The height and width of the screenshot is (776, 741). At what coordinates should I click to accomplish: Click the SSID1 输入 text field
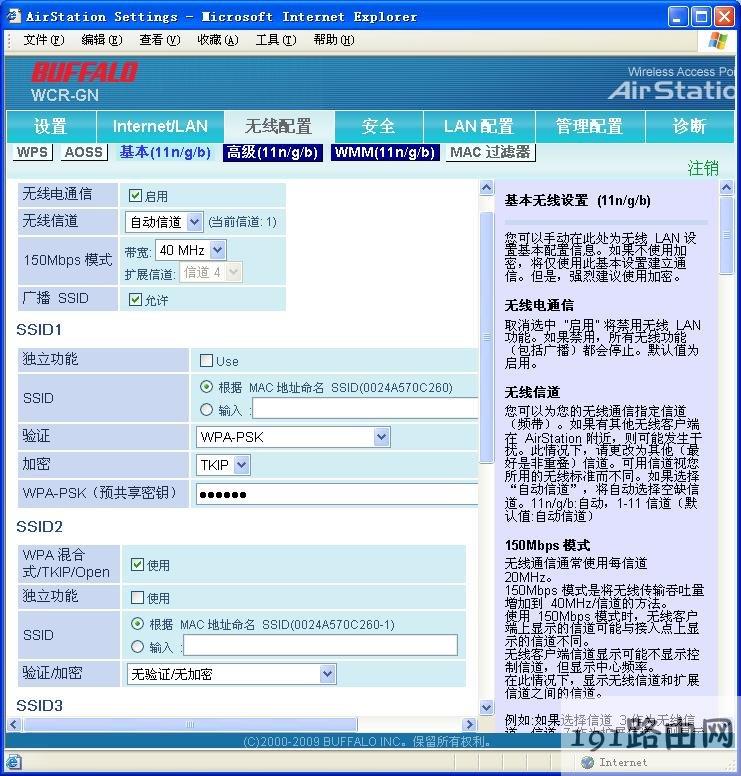(365, 409)
